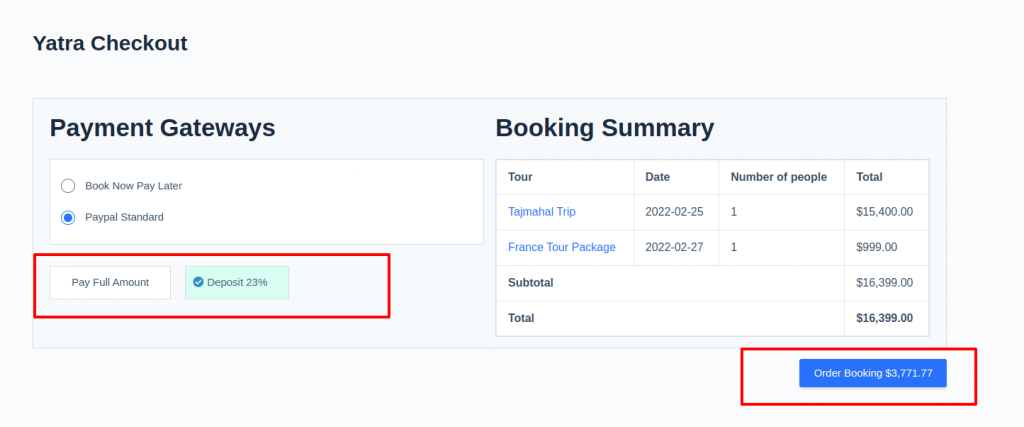1024x427 pixels.
Task: Click the $999.00 total cell
Action: click(876, 247)
